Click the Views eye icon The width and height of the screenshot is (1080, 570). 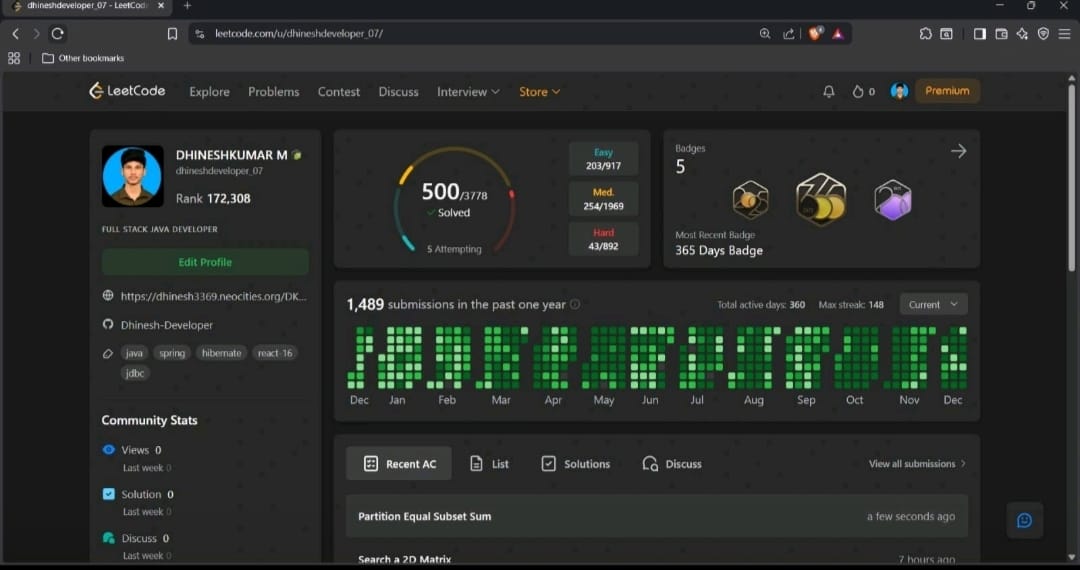click(108, 450)
